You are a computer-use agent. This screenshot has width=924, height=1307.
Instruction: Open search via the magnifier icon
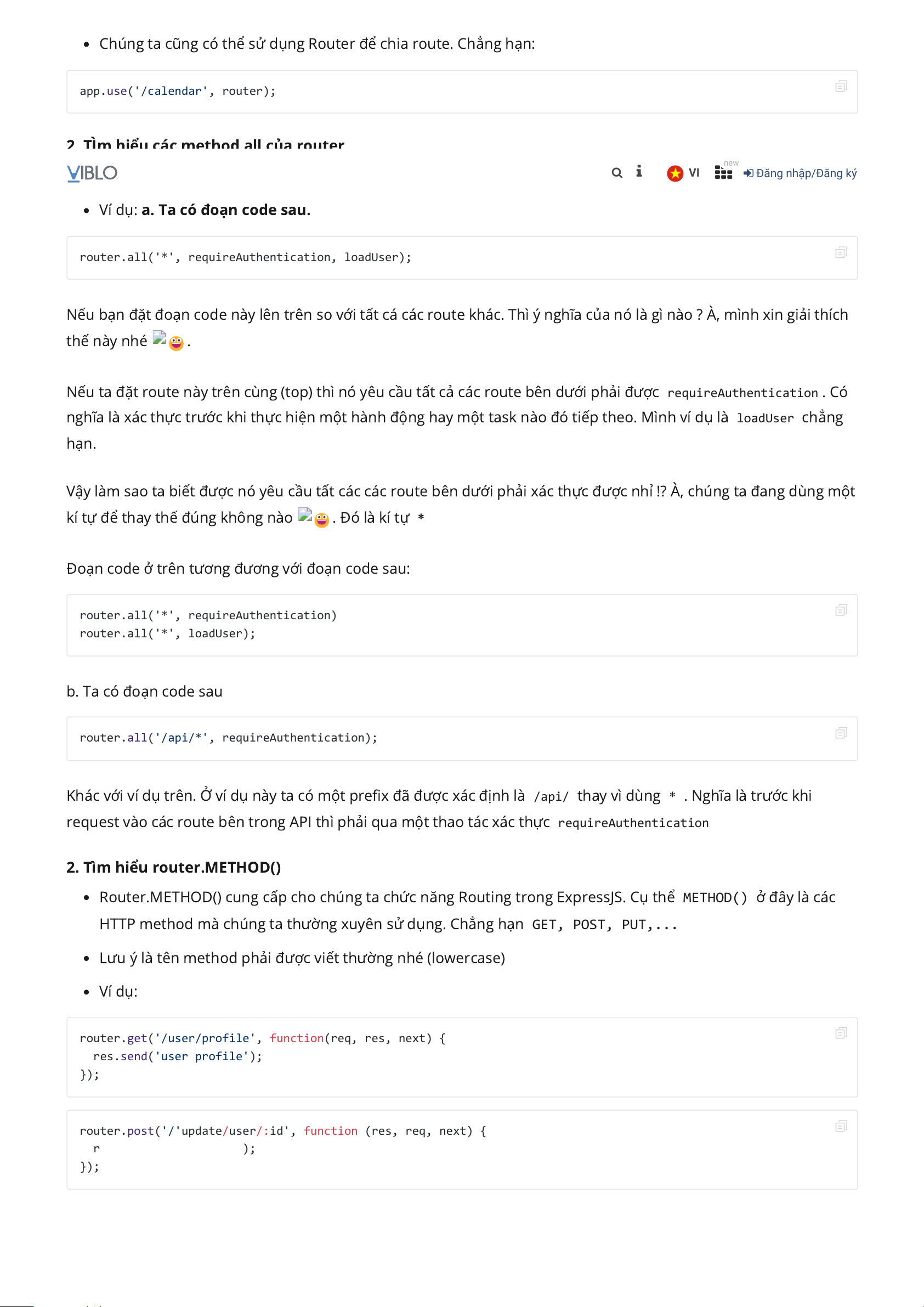(x=616, y=172)
